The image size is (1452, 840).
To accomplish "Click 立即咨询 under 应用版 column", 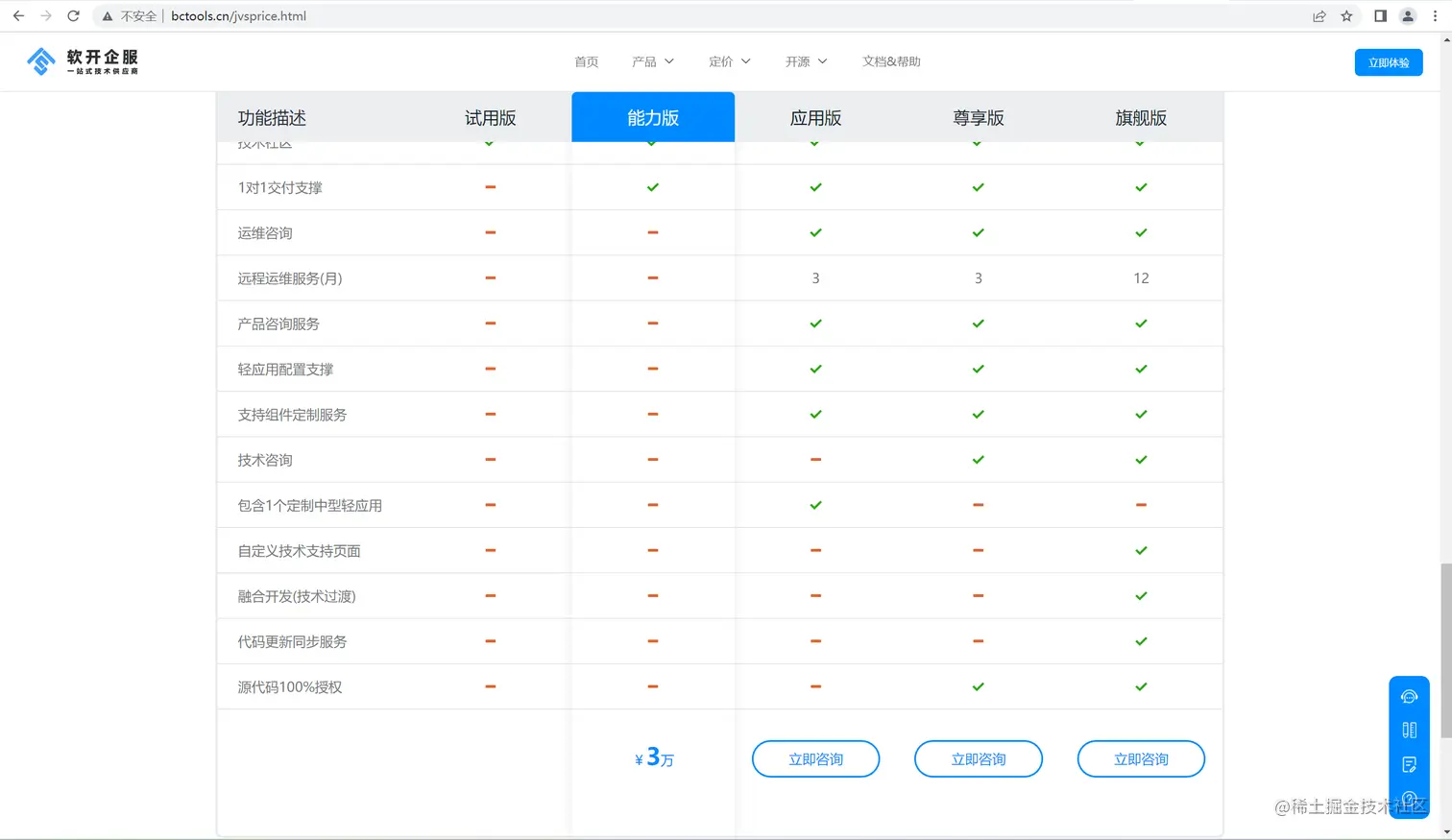I will [x=815, y=758].
